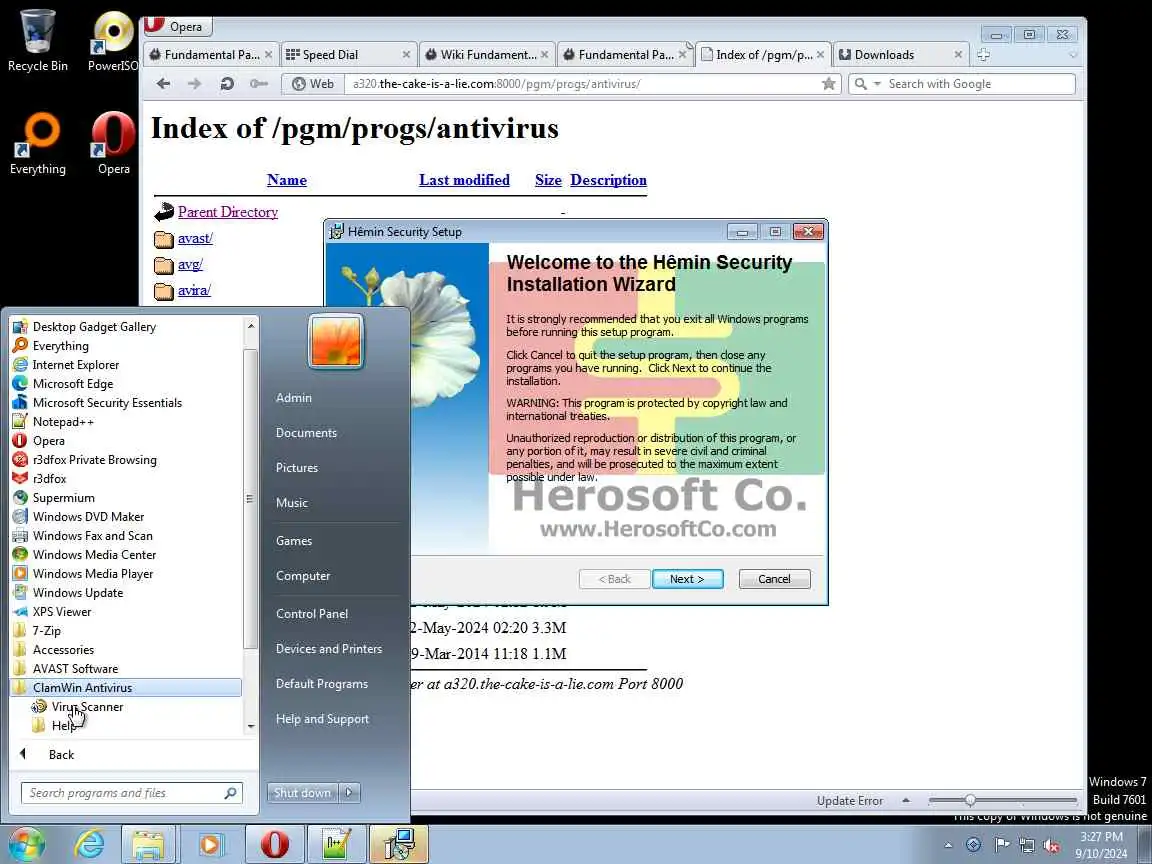This screenshot has height=864, width=1152.
Task: Click the Shut down button
Action: (x=303, y=793)
